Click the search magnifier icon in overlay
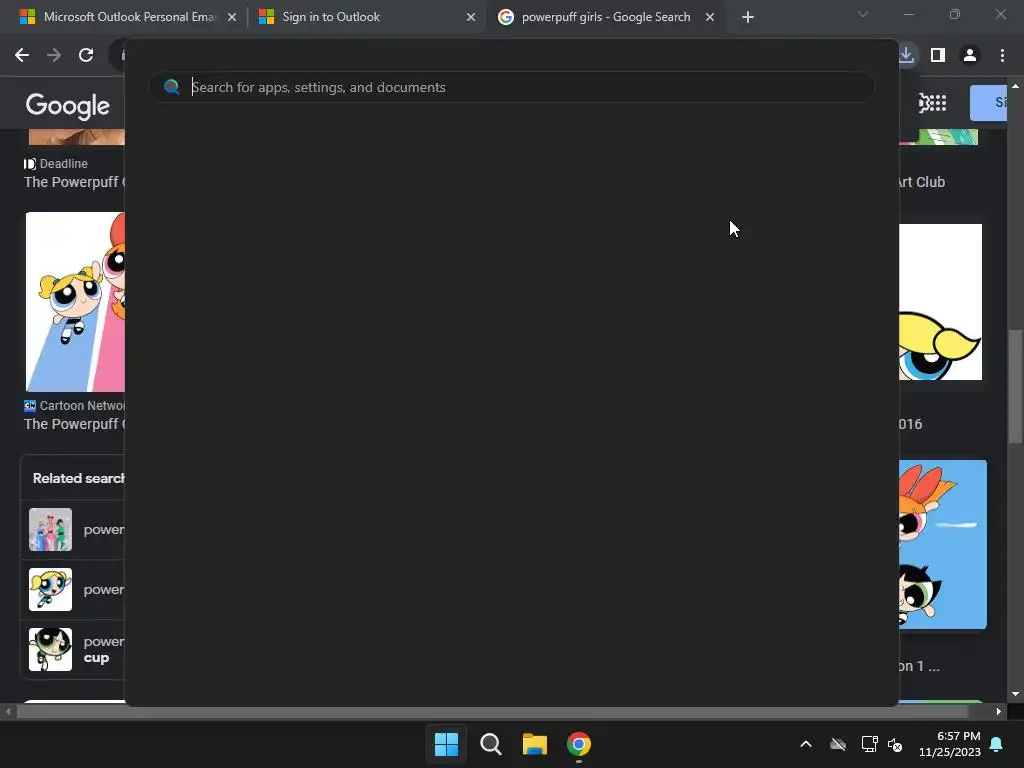This screenshot has width=1024, height=768. pyautogui.click(x=172, y=87)
